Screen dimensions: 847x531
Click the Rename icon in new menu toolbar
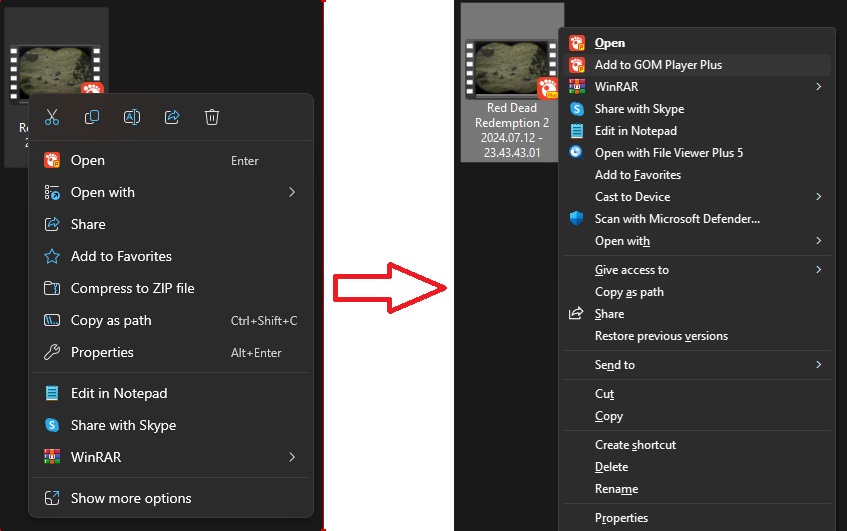click(x=132, y=117)
